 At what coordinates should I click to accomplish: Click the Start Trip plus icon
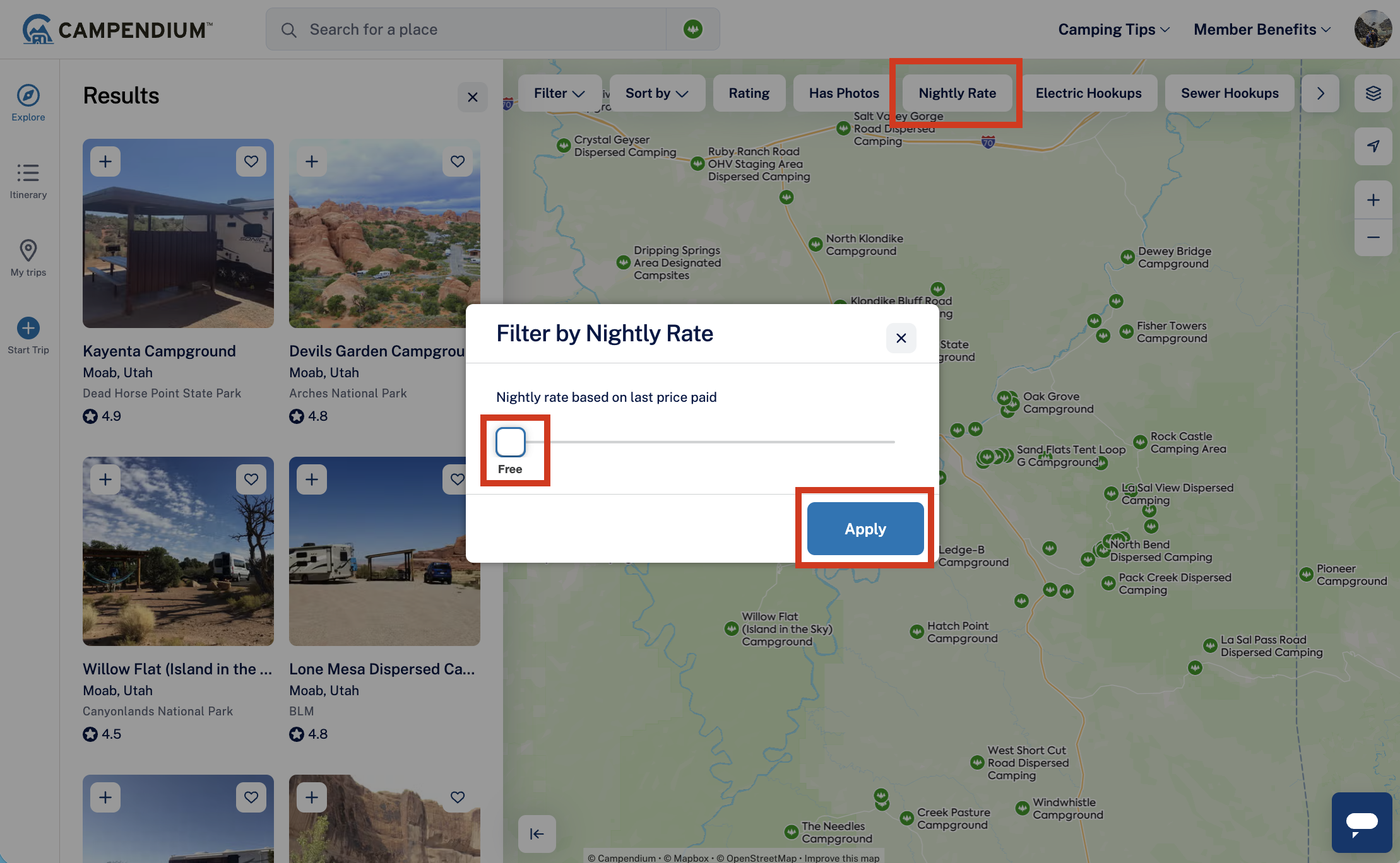pos(28,328)
